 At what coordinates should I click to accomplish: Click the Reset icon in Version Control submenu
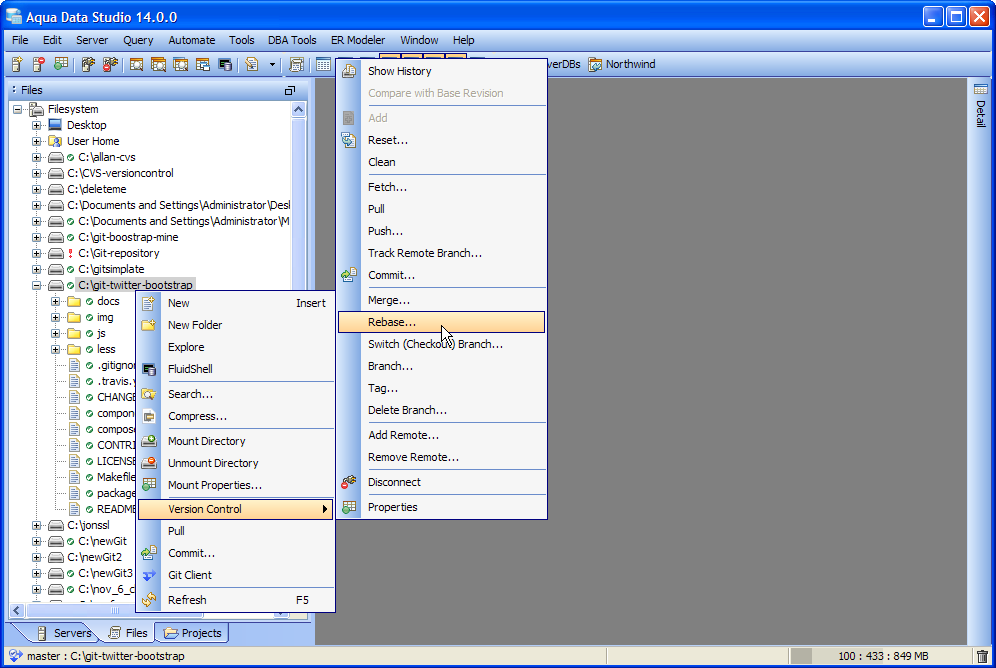point(349,140)
